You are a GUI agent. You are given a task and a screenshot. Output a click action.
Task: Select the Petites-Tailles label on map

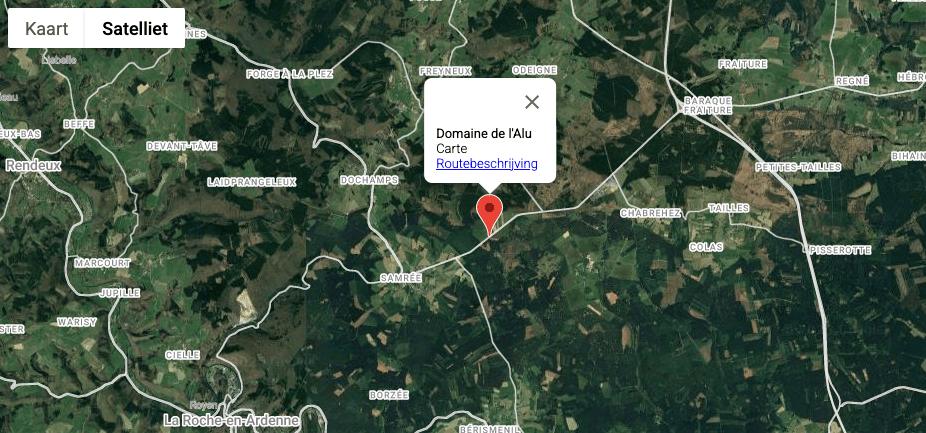[798, 167]
